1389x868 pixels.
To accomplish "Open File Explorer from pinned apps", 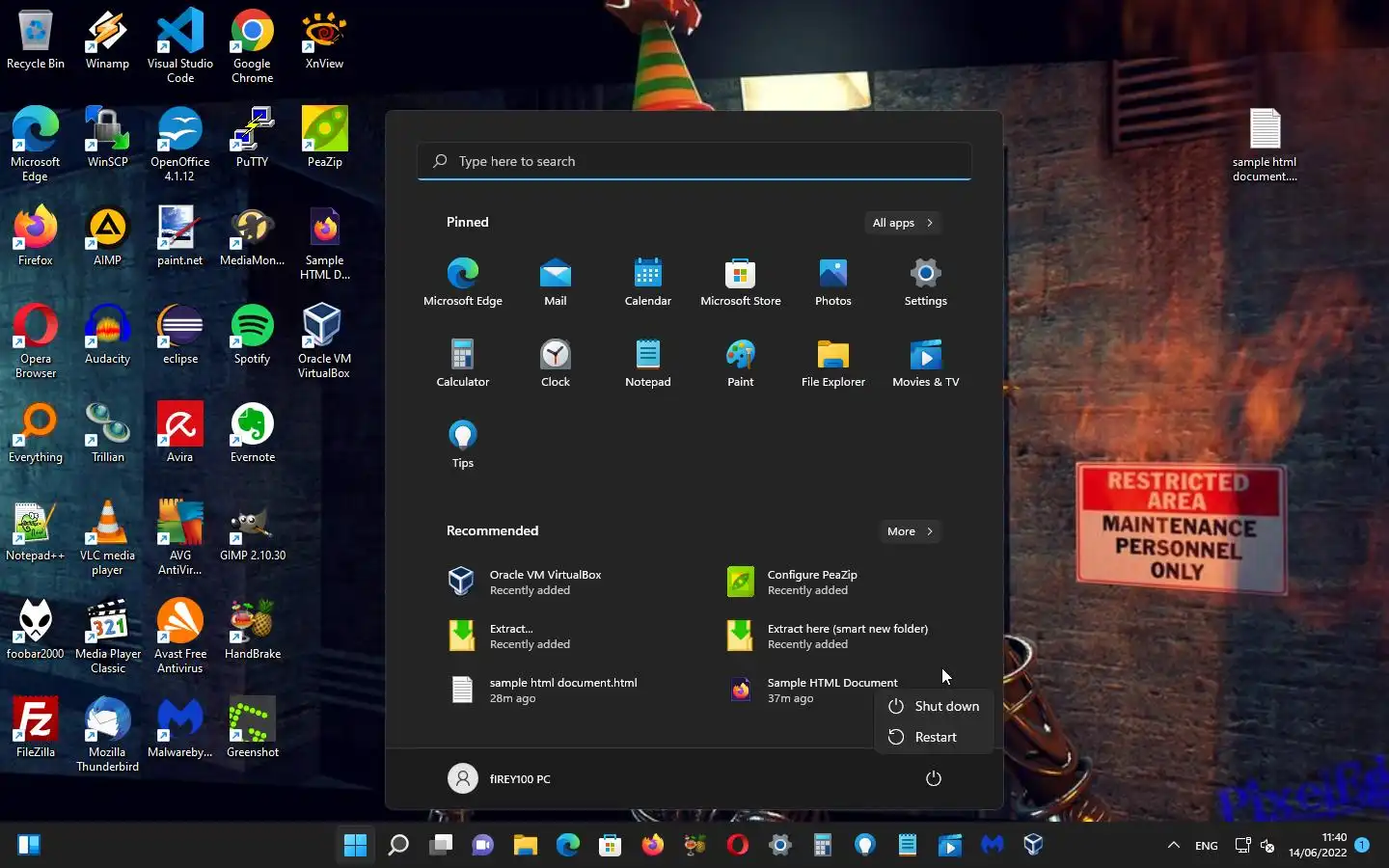I will [833, 364].
